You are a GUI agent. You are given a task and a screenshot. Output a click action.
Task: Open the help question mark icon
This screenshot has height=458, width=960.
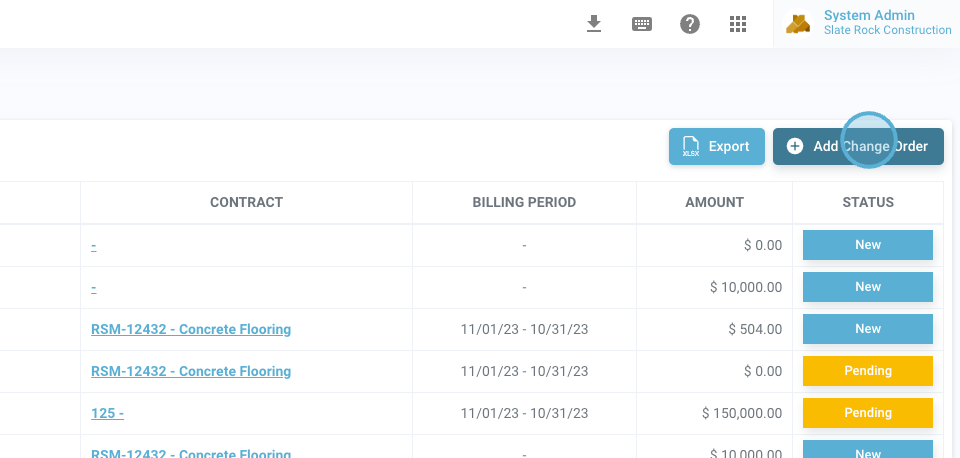pos(690,24)
